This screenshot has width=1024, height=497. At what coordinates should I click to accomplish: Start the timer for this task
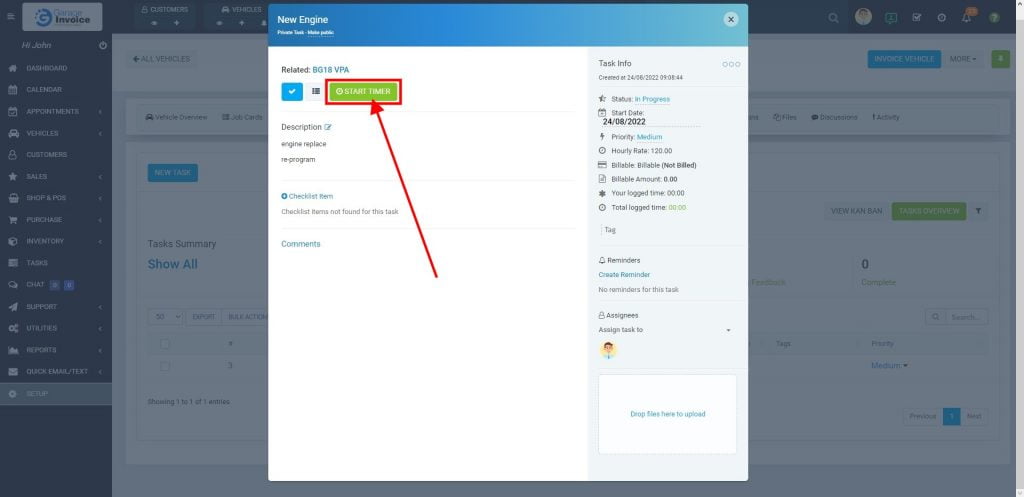(x=363, y=91)
